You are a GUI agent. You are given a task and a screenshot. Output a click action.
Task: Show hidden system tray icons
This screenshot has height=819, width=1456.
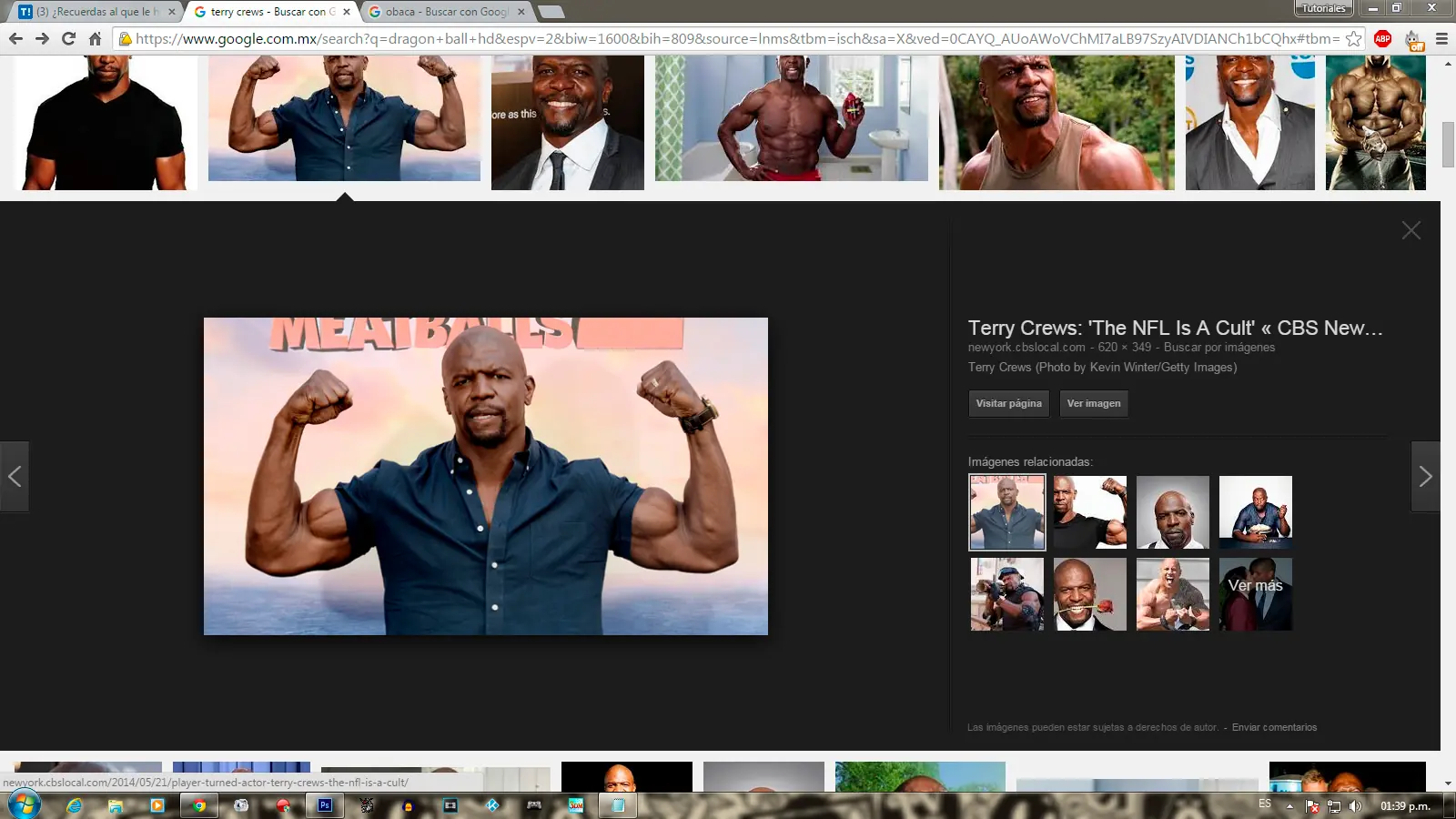click(1289, 805)
